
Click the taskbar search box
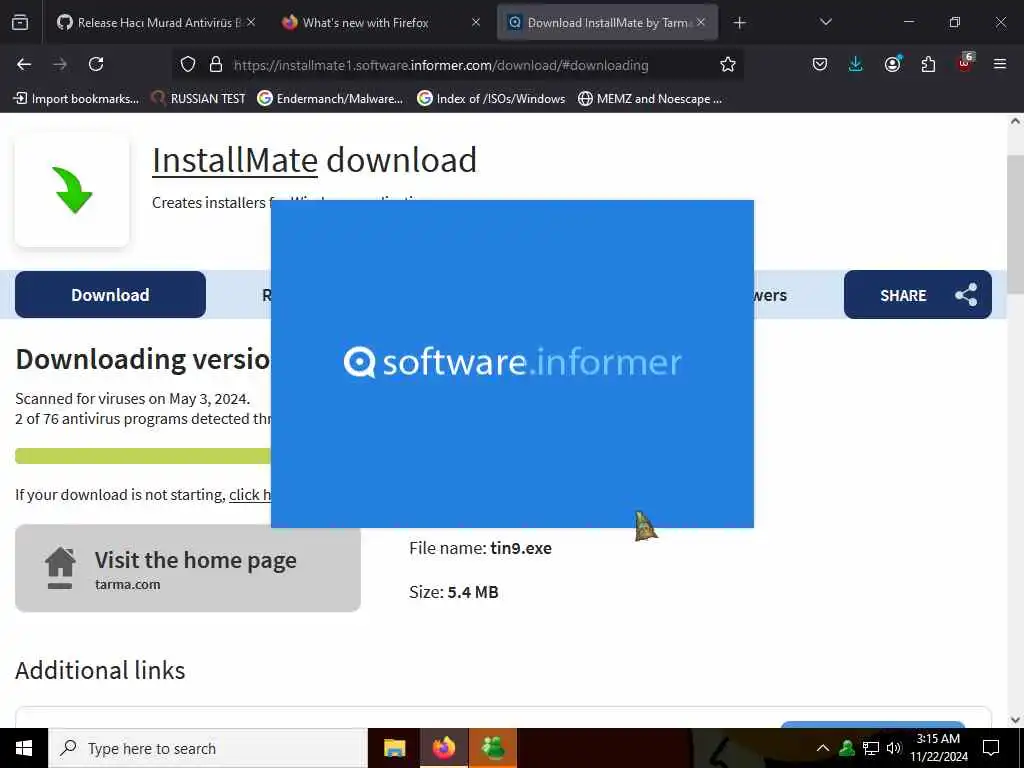[208, 748]
